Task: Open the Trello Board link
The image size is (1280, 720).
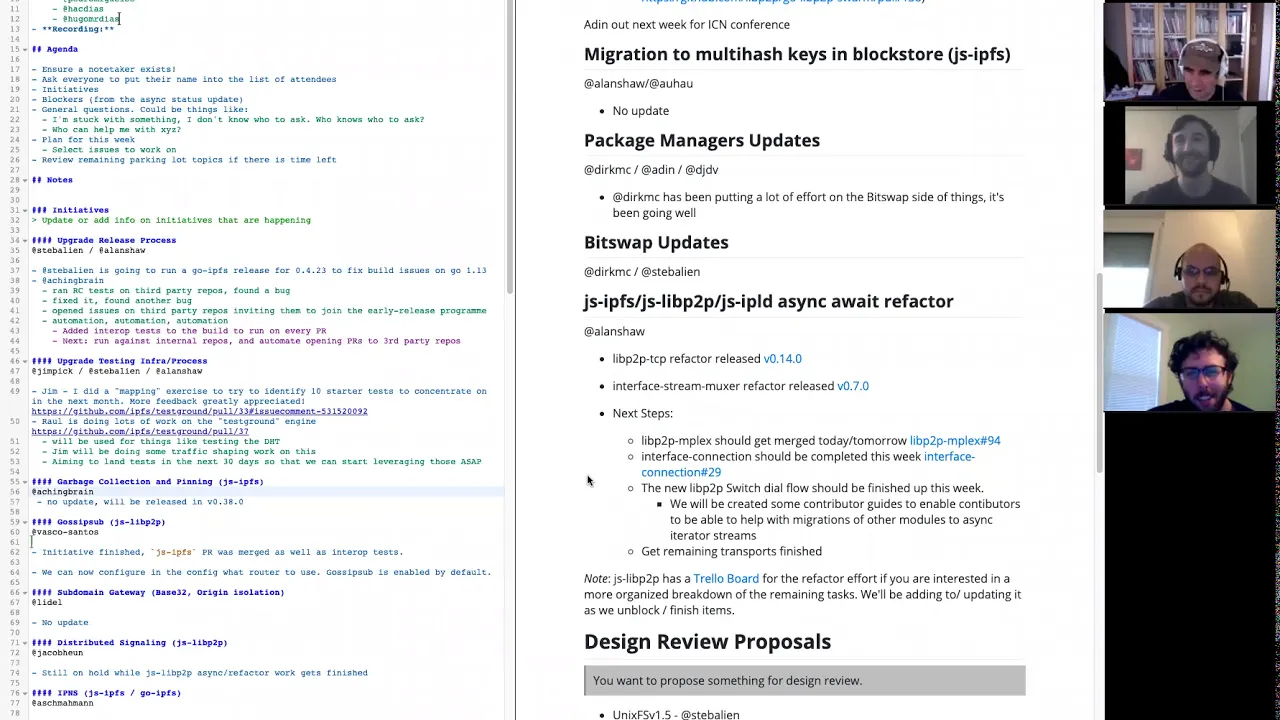Action: tap(726, 579)
